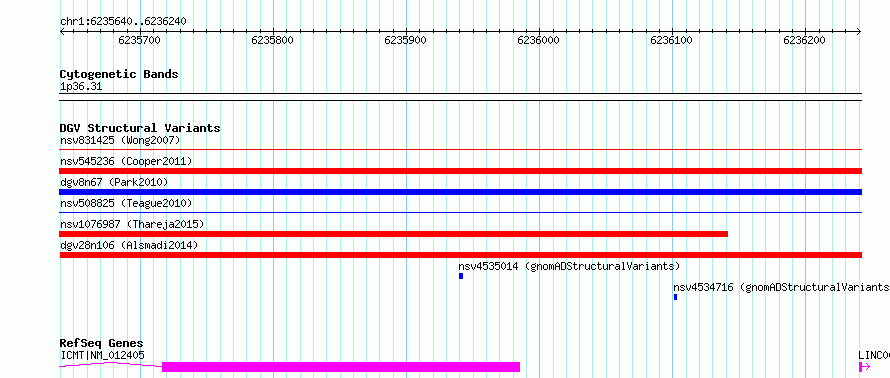Click the thick blue dgv8n67 bar
Image resolution: width=890 pixels, height=378 pixels.
point(460,192)
